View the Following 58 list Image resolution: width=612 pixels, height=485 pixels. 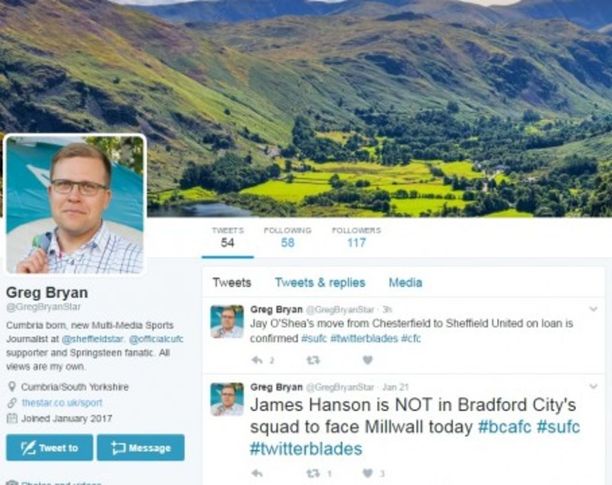click(288, 237)
